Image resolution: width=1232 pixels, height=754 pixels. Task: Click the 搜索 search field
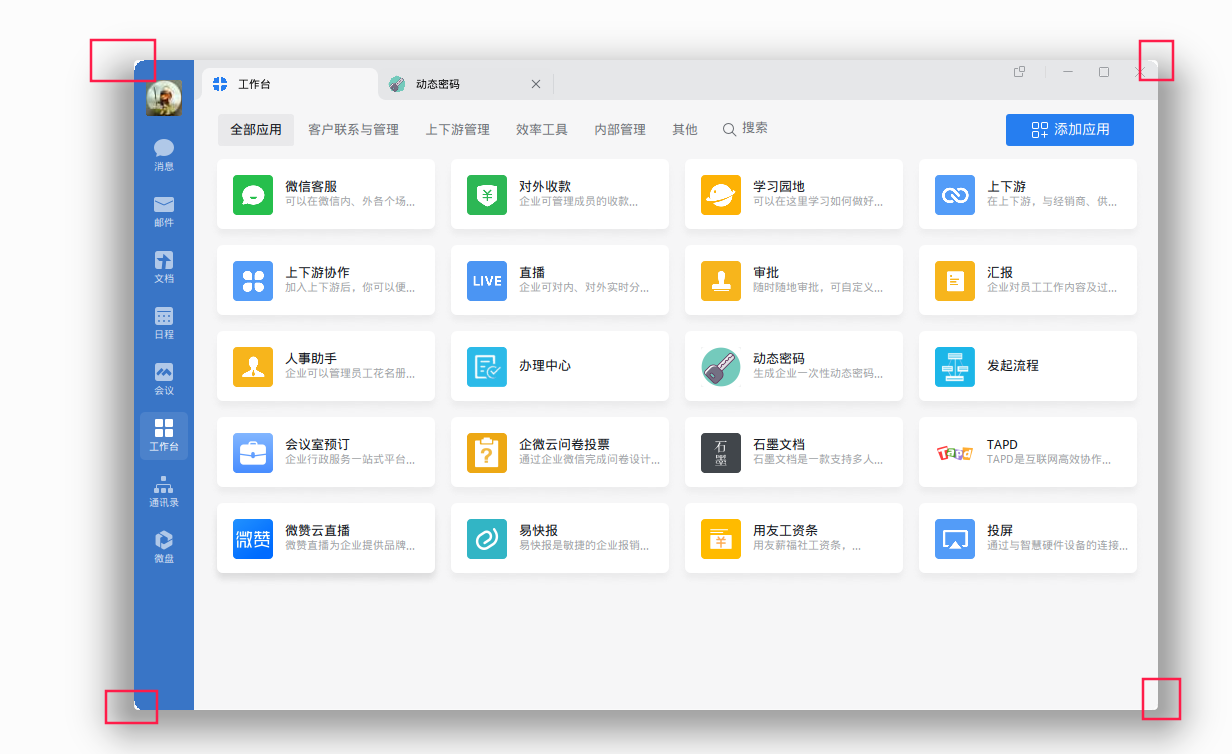[746, 129]
